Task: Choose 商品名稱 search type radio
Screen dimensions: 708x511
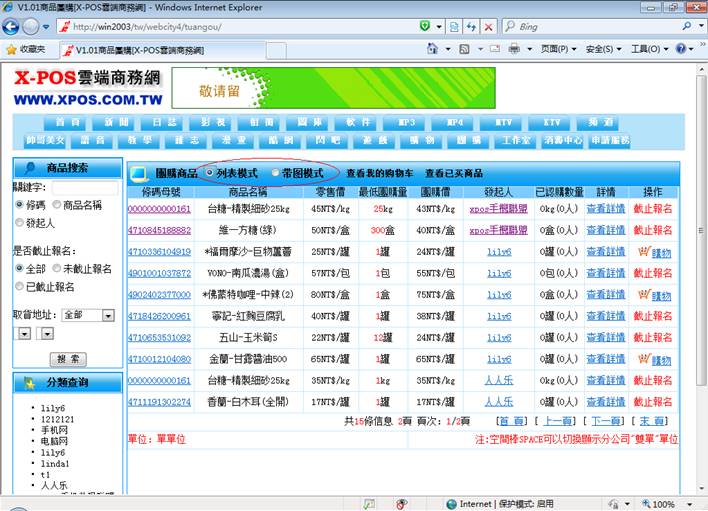Action: click(56, 205)
